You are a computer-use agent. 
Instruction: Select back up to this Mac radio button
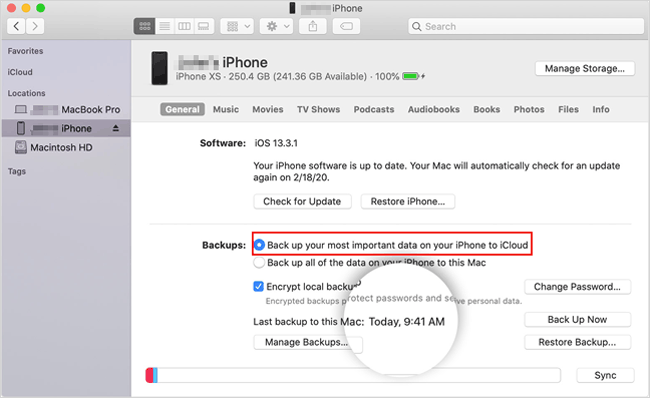(259, 262)
